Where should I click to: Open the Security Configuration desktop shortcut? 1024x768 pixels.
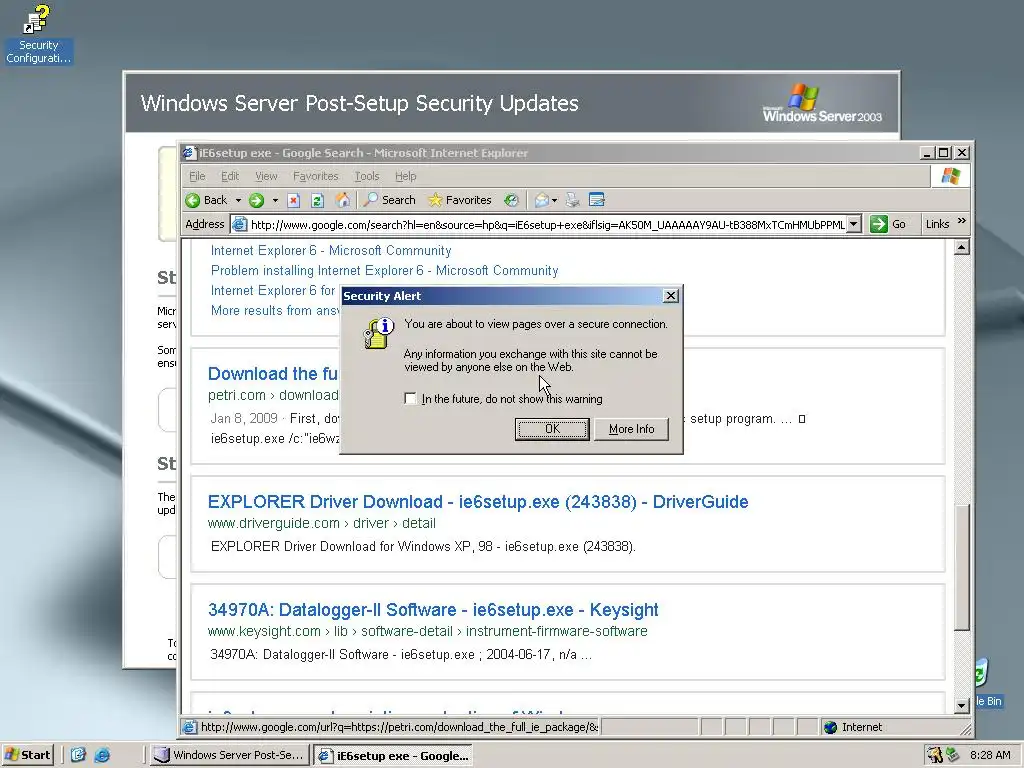click(38, 34)
